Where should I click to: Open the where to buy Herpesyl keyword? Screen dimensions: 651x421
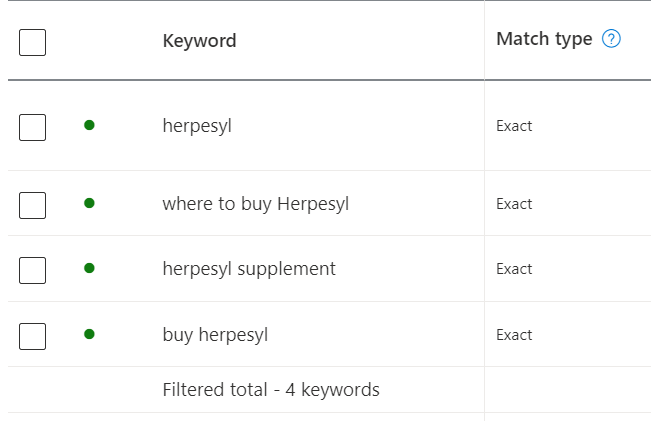coord(256,204)
